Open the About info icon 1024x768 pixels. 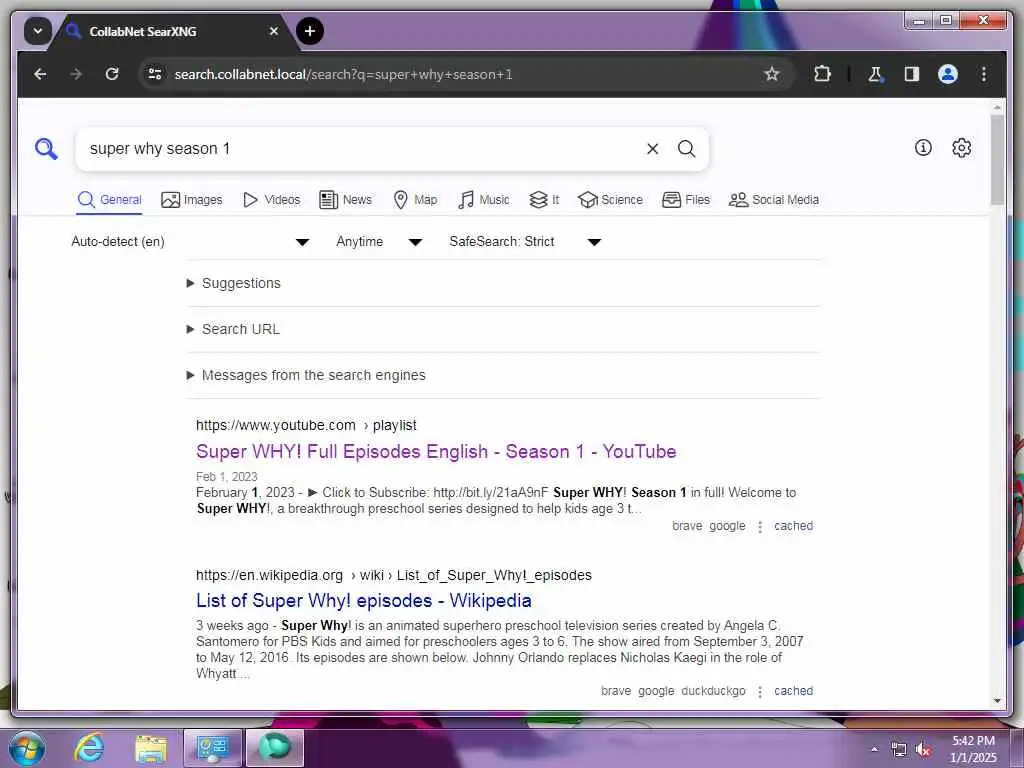coord(923,148)
